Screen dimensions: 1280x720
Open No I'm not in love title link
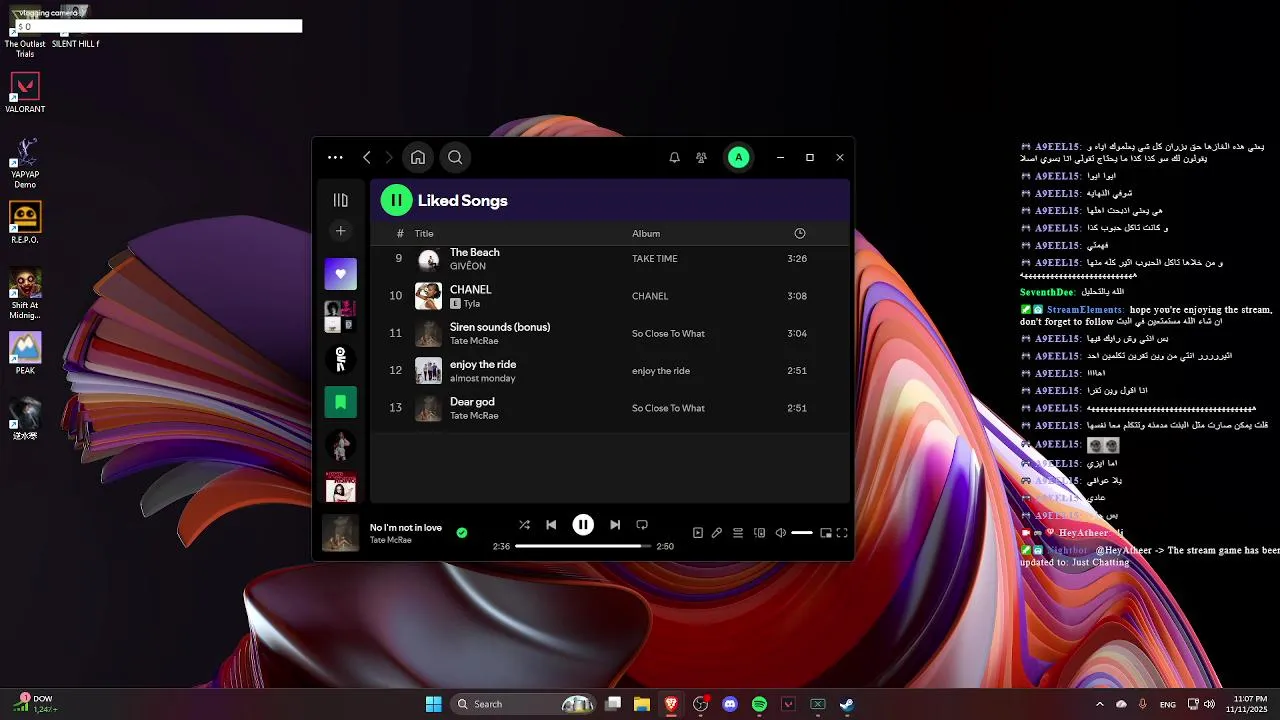coord(406,528)
